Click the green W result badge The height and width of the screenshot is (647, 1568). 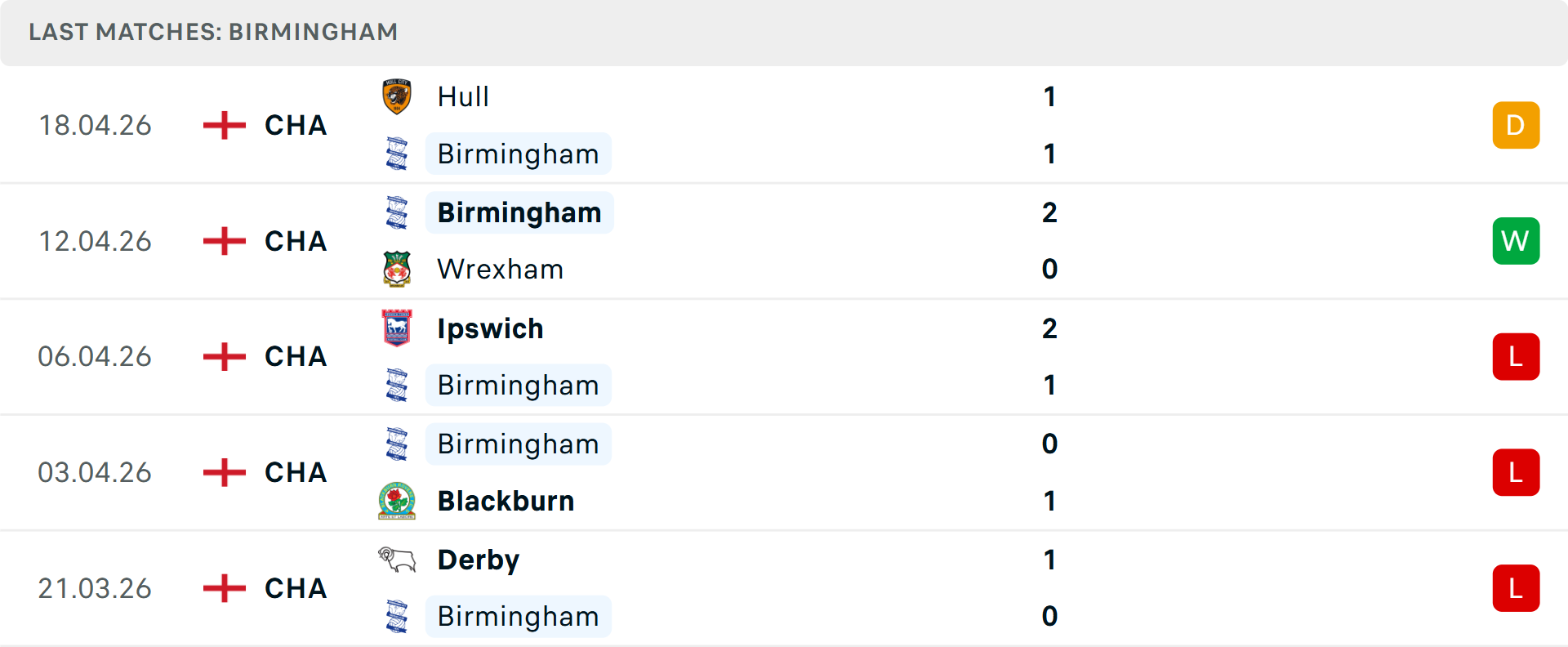[1516, 241]
